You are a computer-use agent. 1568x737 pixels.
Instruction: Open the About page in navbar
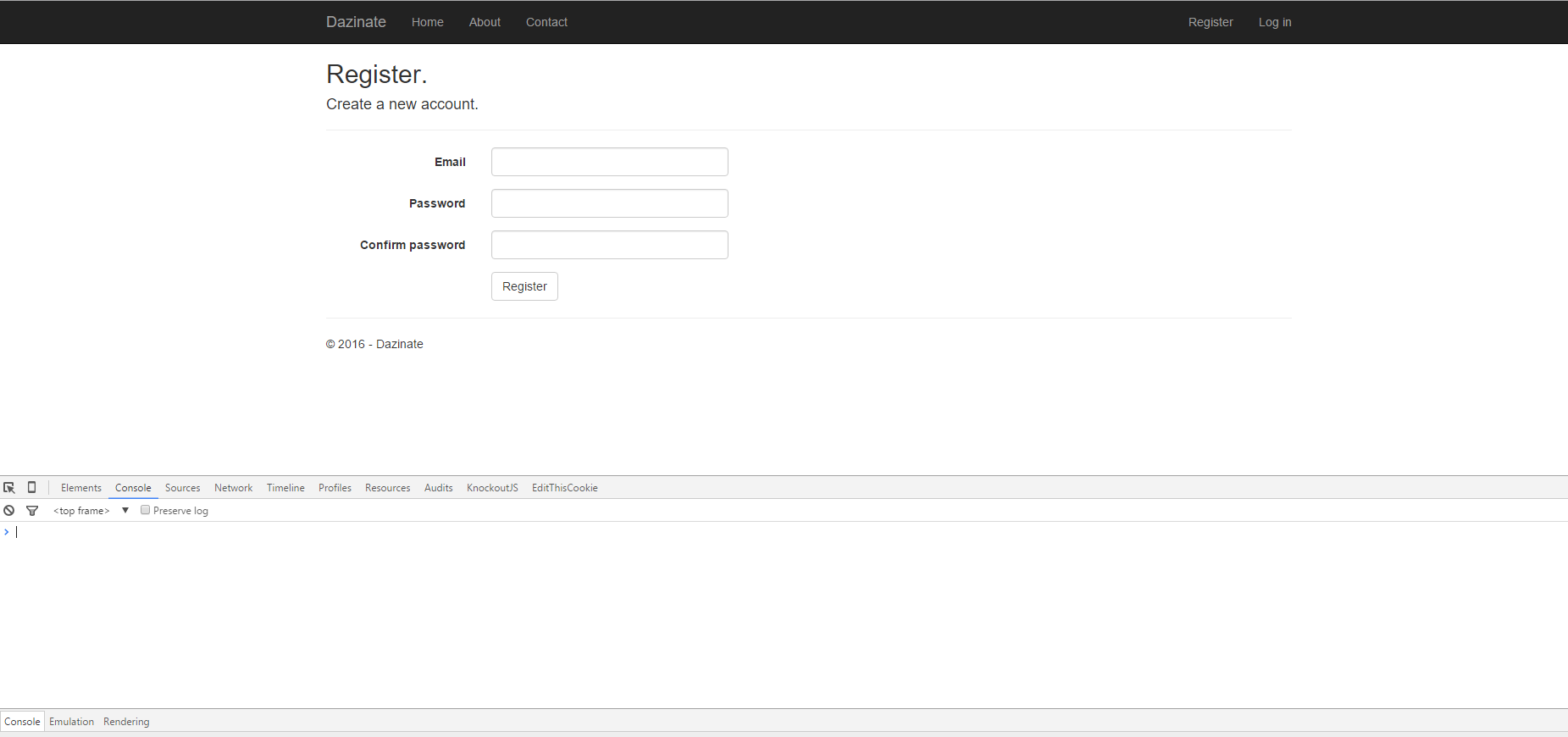485,22
